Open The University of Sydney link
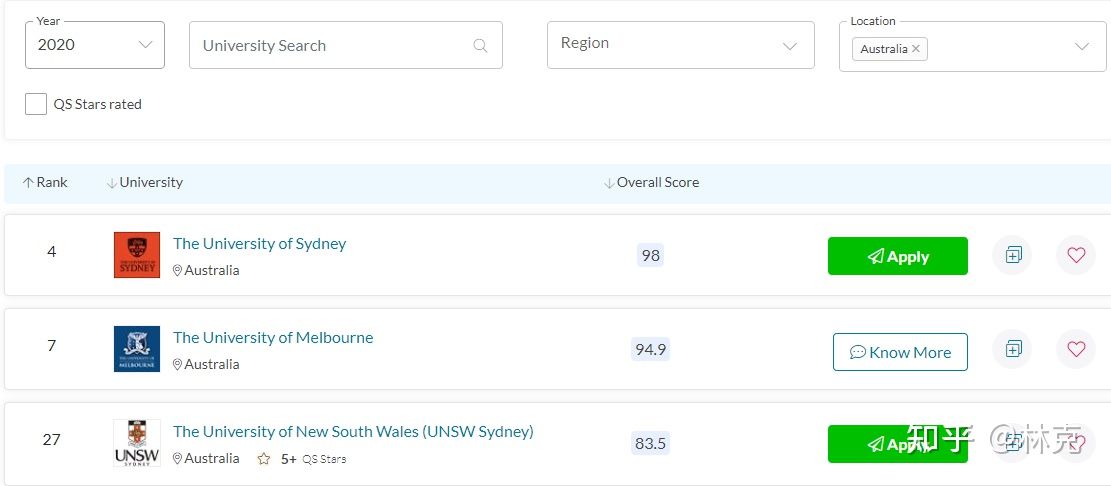1111x486 pixels. (x=259, y=244)
